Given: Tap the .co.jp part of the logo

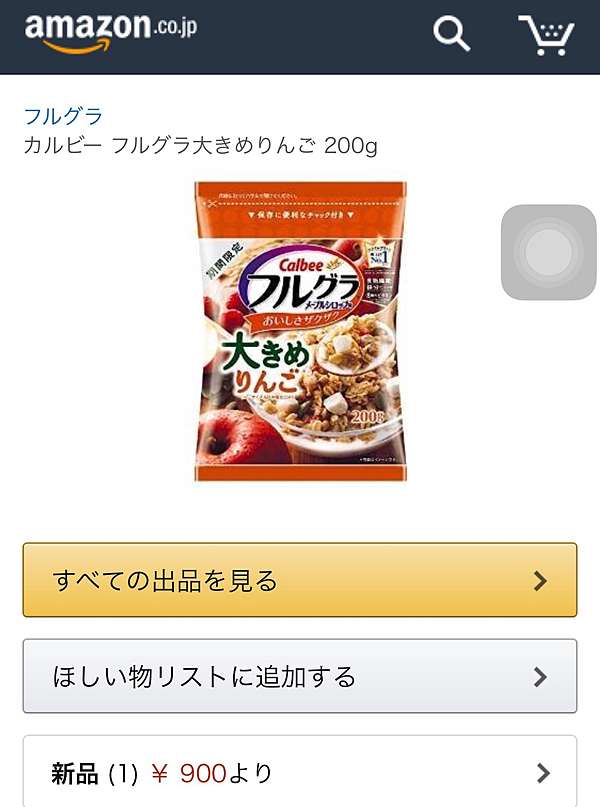Looking at the screenshot, I should pyautogui.click(x=175, y=26).
